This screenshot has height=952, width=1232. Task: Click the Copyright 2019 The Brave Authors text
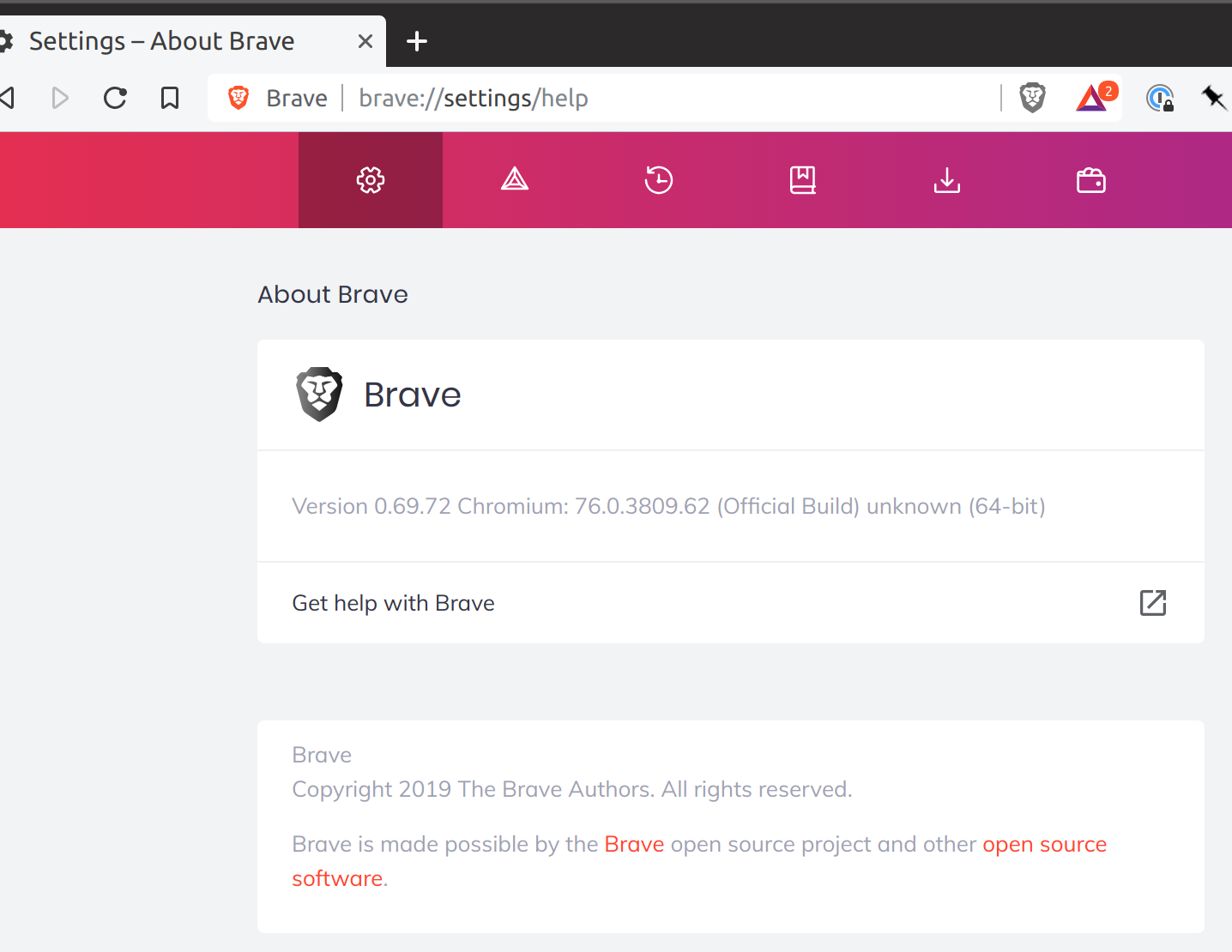coord(571,789)
